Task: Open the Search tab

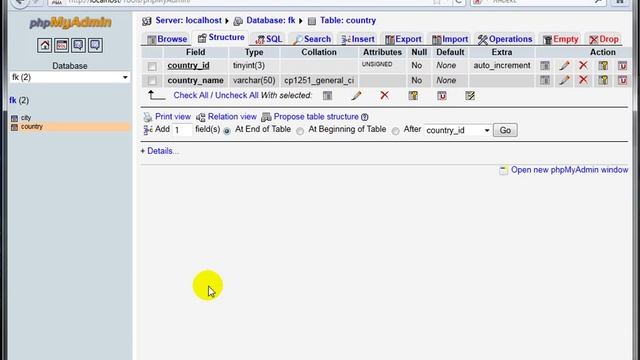Action: click(312, 39)
